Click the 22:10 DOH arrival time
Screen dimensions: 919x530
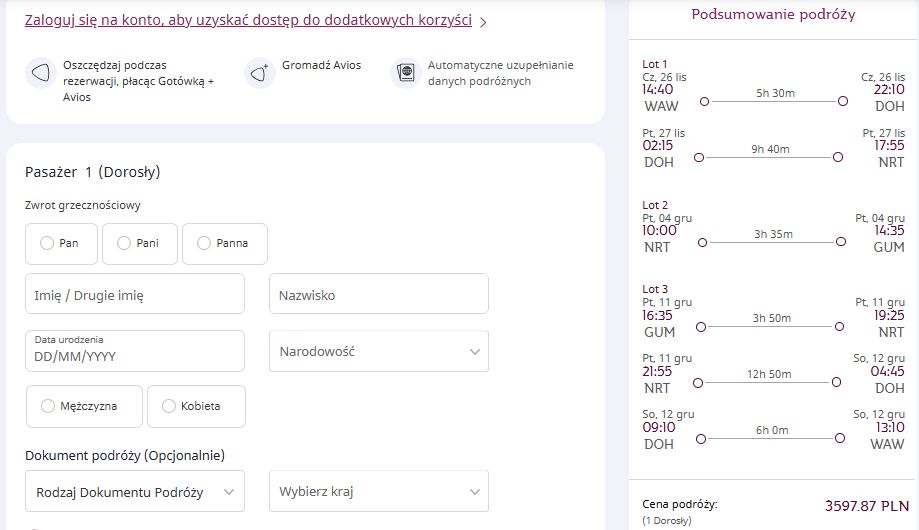(x=889, y=90)
